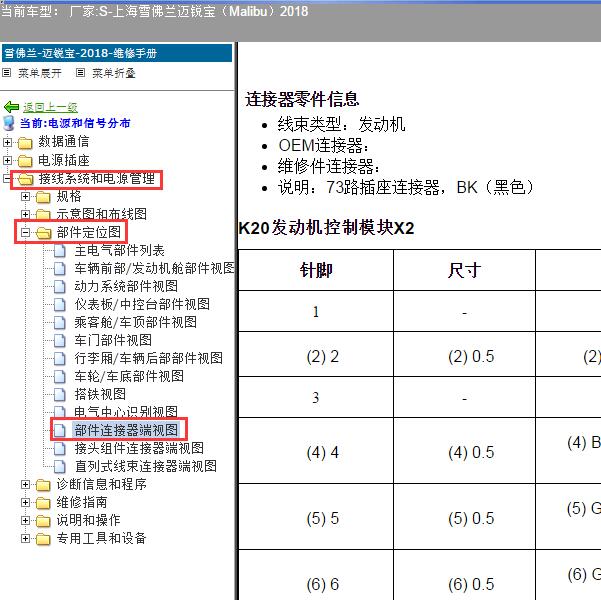Click the 乘客舱/车顶部件视图 page icon
Screen dimensions: 601x600
59,322
